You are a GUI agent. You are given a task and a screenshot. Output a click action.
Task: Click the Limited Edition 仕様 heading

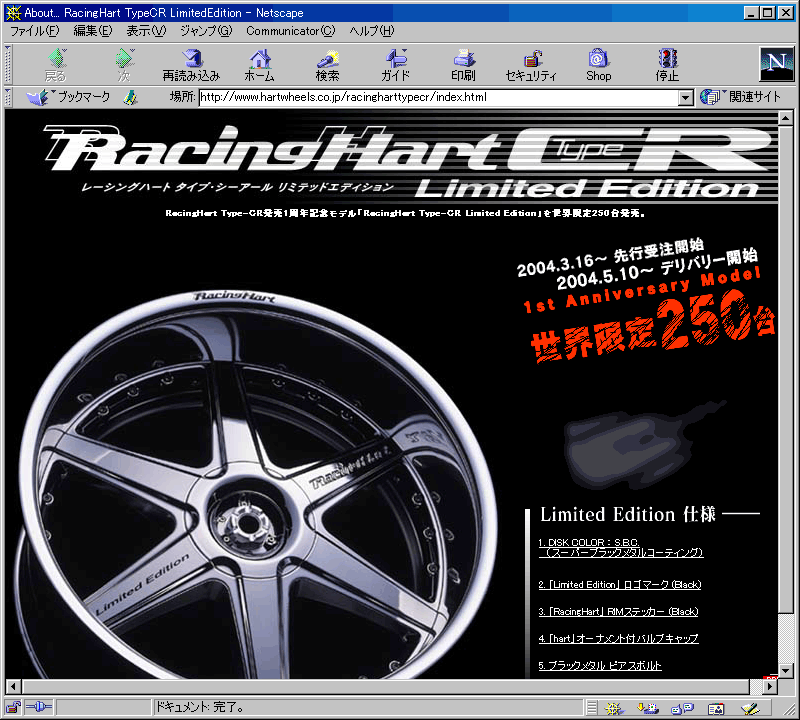click(x=628, y=514)
